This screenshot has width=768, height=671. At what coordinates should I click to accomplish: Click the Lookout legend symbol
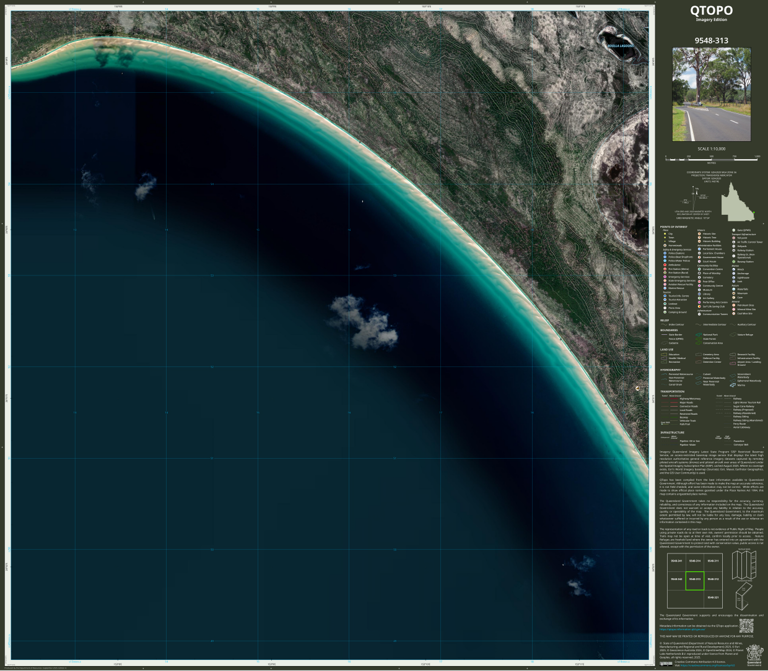tap(665, 304)
